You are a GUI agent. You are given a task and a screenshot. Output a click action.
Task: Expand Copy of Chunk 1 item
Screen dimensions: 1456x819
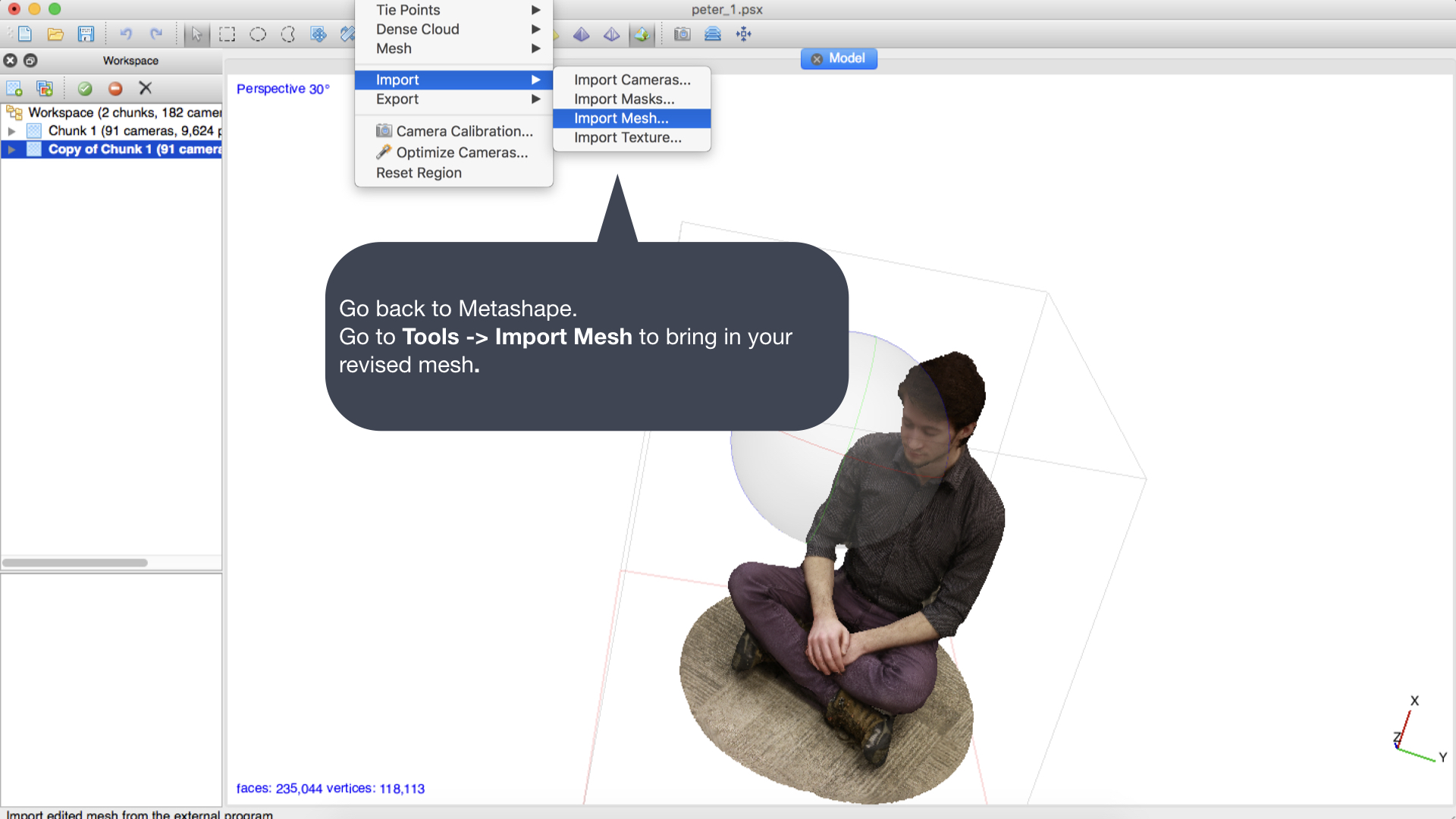pos(11,149)
